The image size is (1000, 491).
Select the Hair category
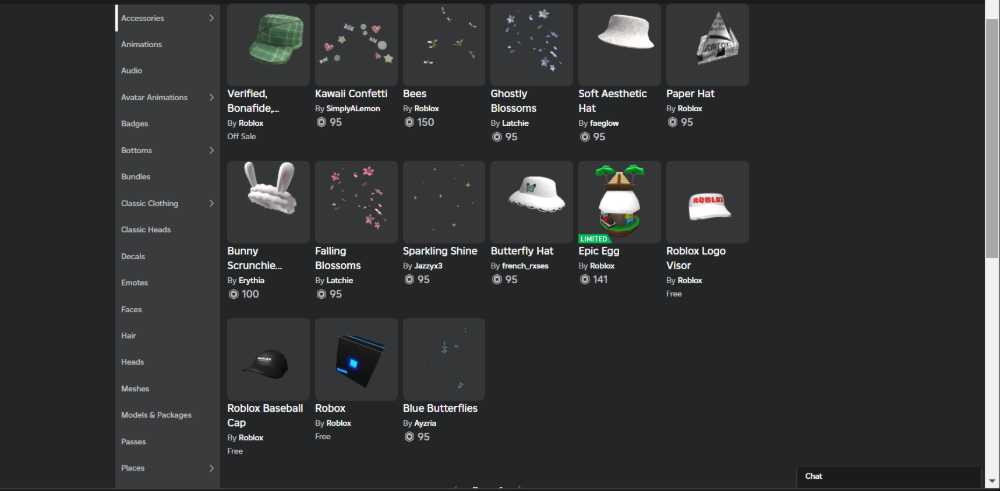[129, 335]
